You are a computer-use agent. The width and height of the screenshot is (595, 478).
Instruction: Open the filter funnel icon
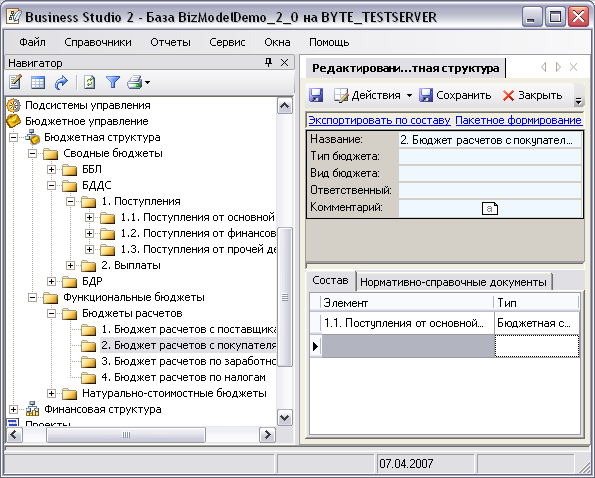click(x=113, y=82)
